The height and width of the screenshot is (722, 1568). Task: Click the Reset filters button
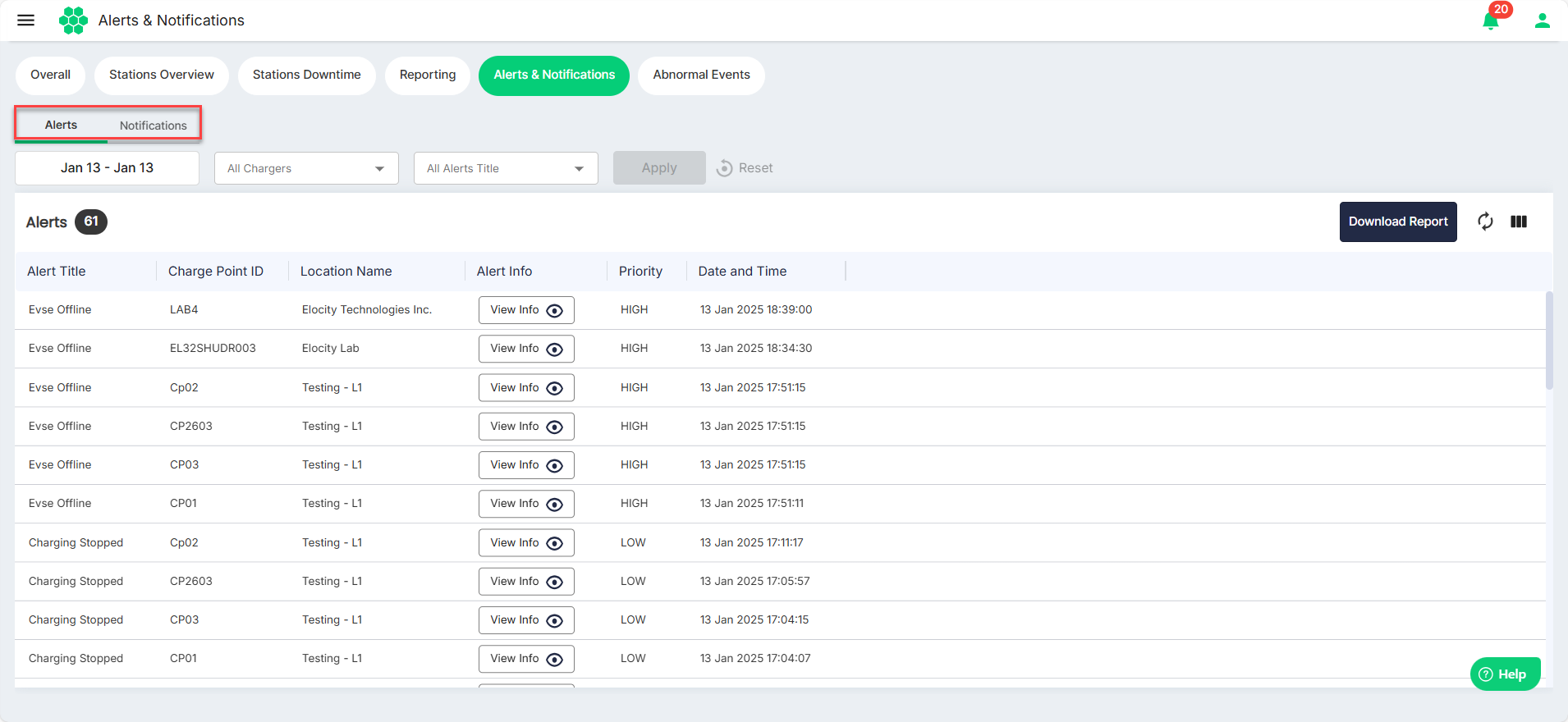pyautogui.click(x=745, y=168)
